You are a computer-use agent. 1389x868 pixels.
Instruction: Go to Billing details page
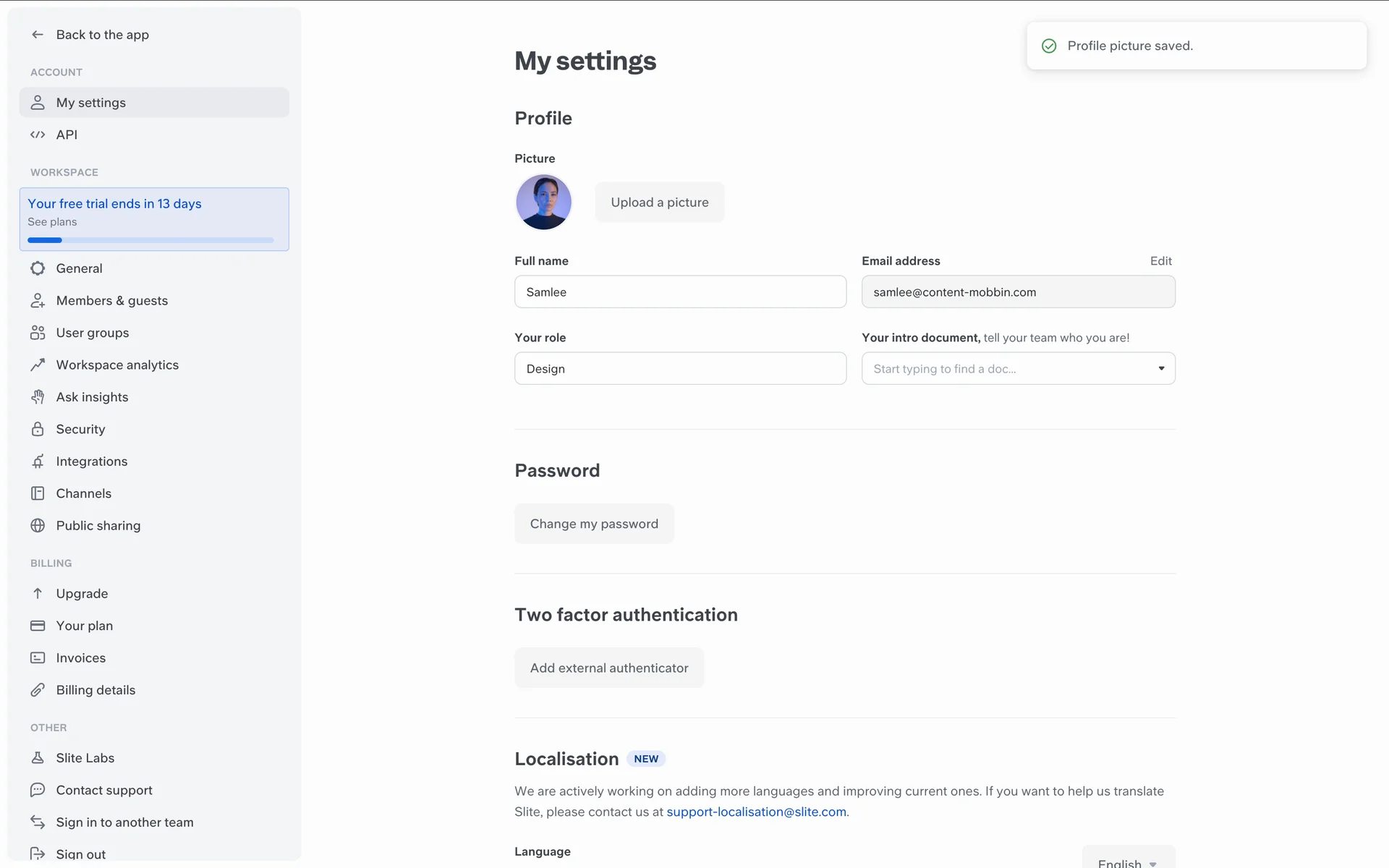click(95, 690)
